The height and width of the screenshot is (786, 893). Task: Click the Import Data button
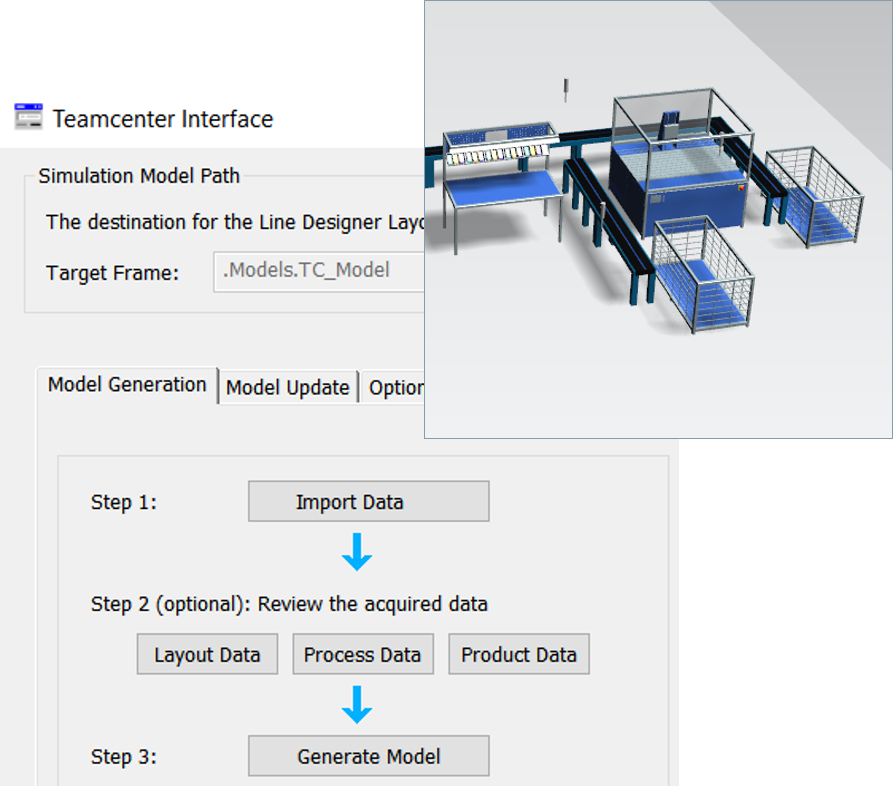[x=368, y=501]
